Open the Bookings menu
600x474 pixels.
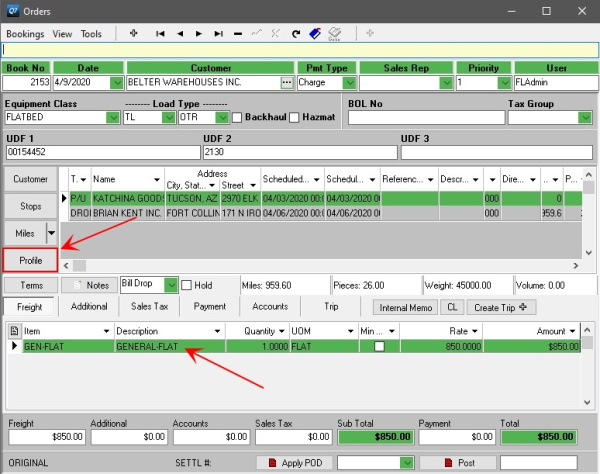click(25, 34)
